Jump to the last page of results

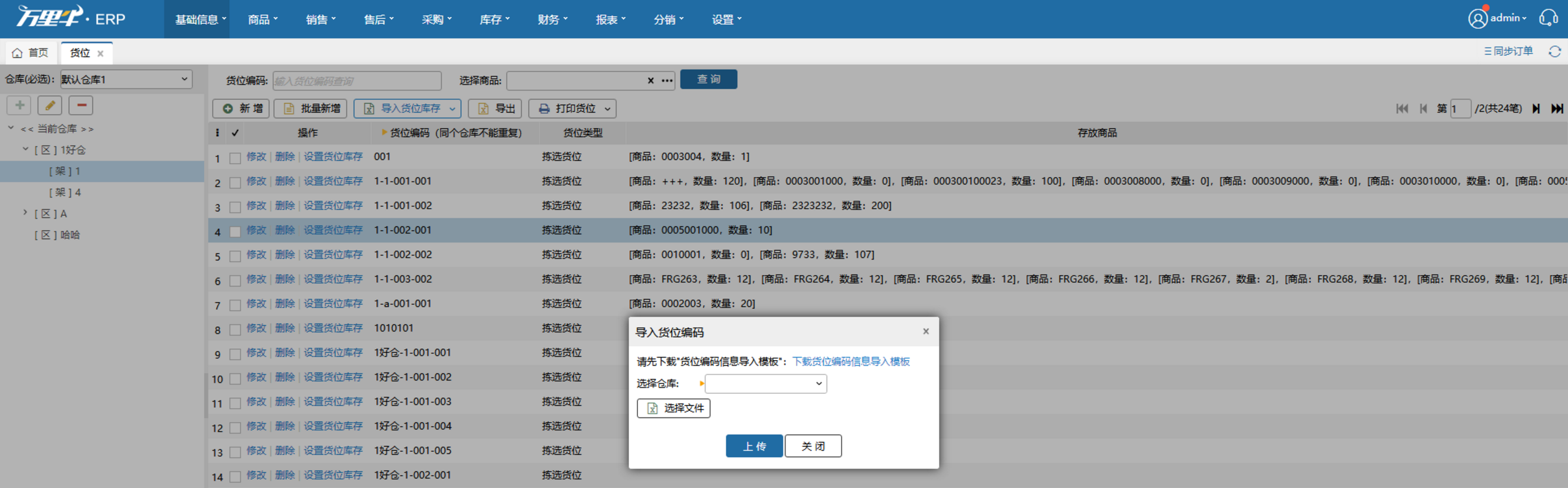(x=1556, y=109)
